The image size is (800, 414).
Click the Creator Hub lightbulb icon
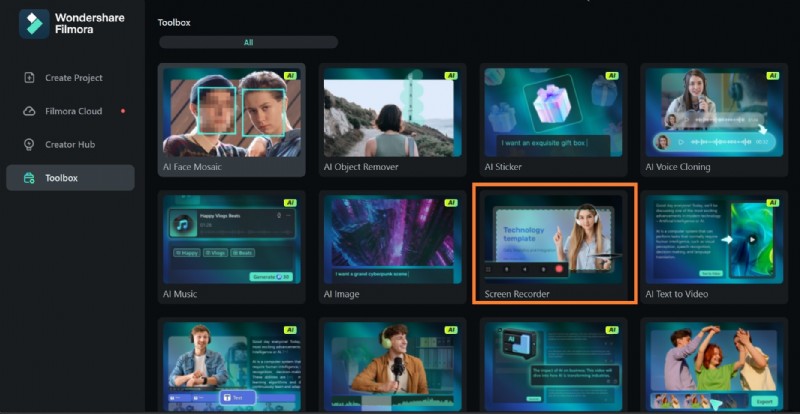[28, 144]
